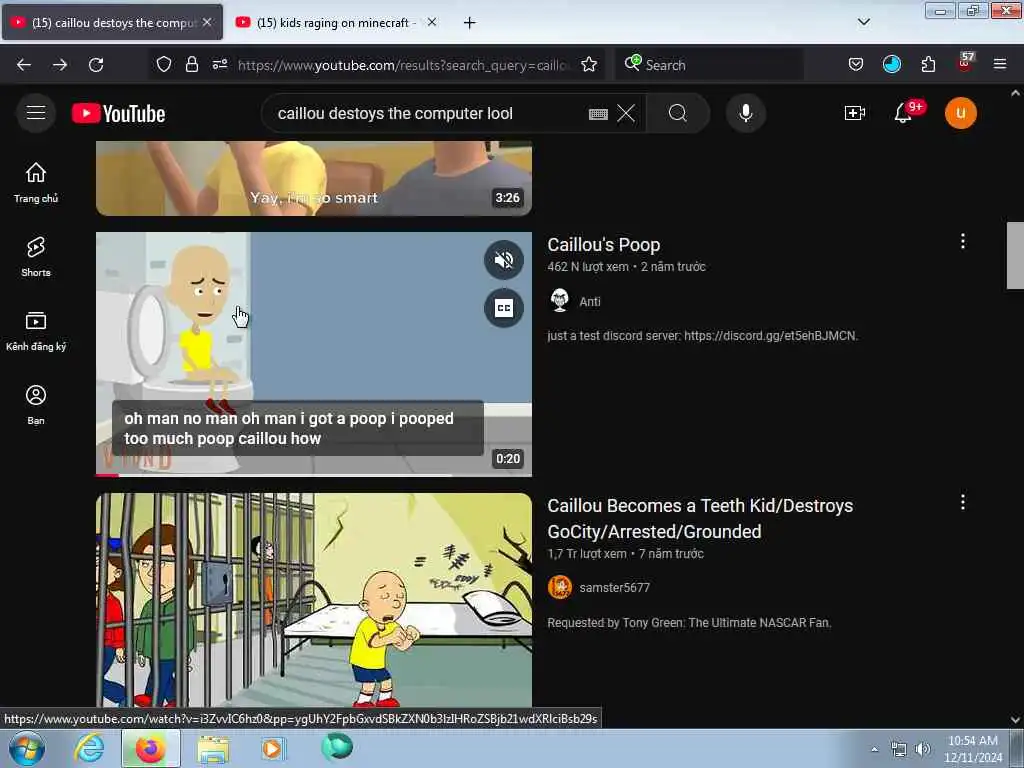The height and width of the screenshot is (768, 1024).
Task: Launch Internet Explorer from taskbar
Action: click(89, 748)
